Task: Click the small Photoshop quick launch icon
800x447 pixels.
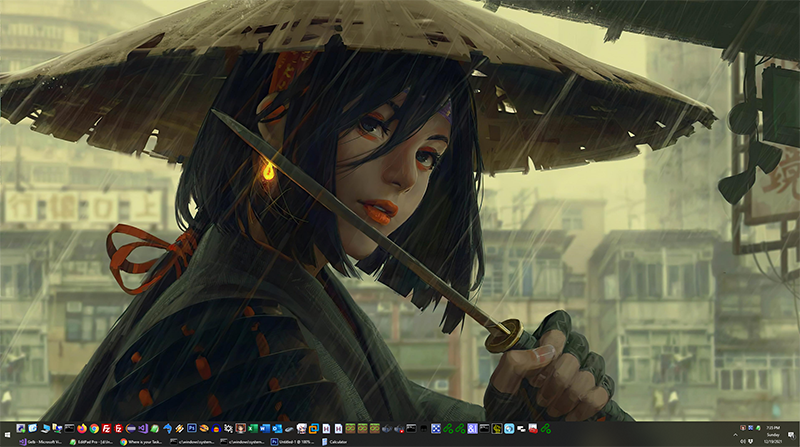Action: pos(192,428)
